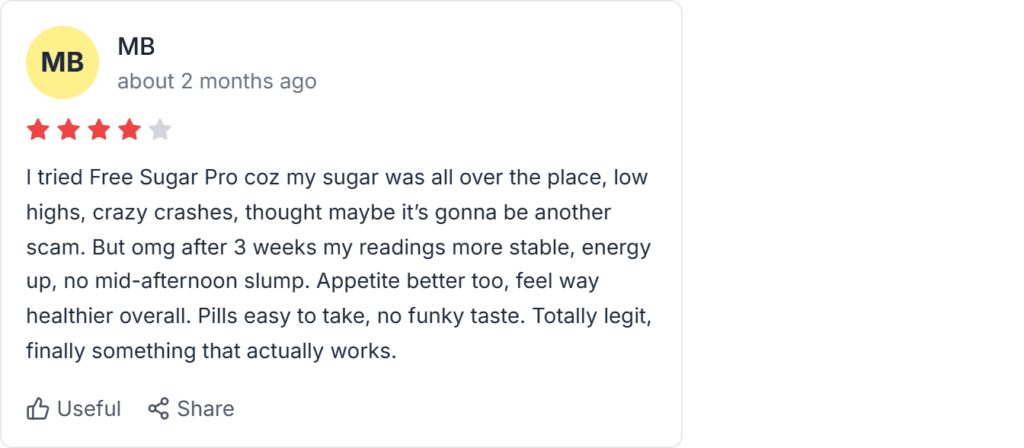
Task: Click 'finally something that actually works' line
Action: tap(212, 352)
